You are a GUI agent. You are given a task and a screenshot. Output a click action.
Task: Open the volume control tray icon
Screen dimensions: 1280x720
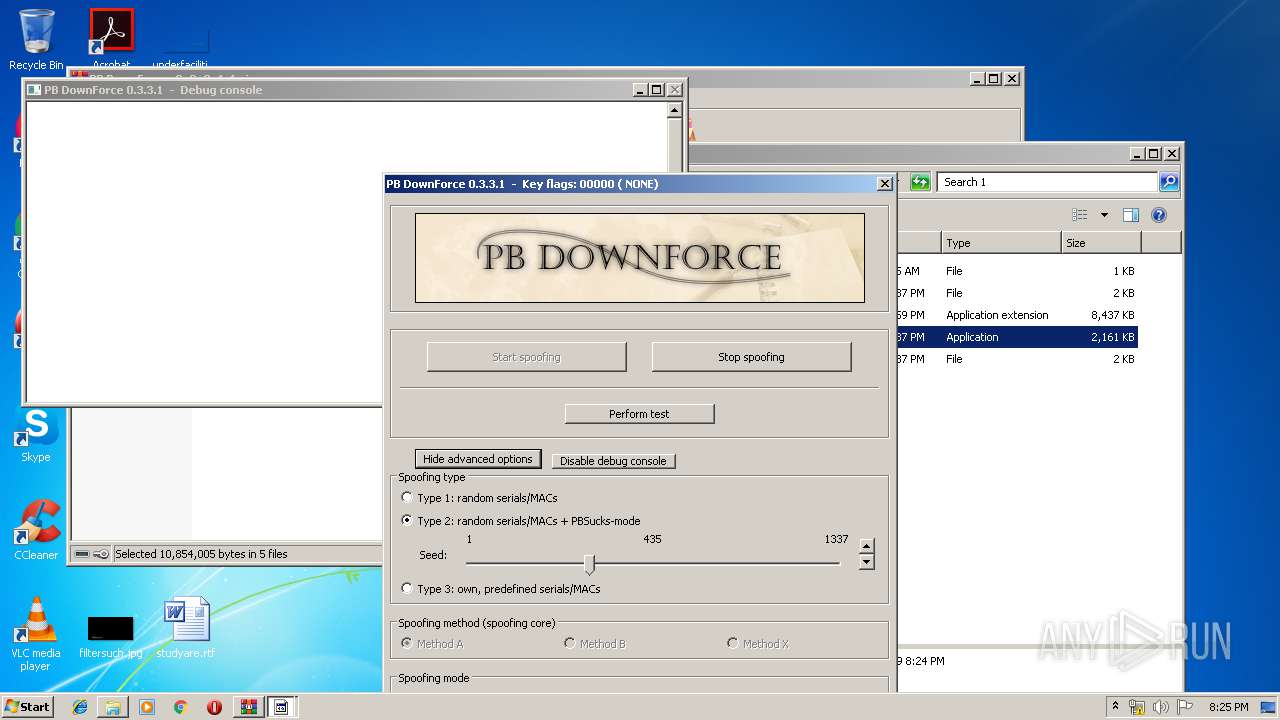[1161, 707]
